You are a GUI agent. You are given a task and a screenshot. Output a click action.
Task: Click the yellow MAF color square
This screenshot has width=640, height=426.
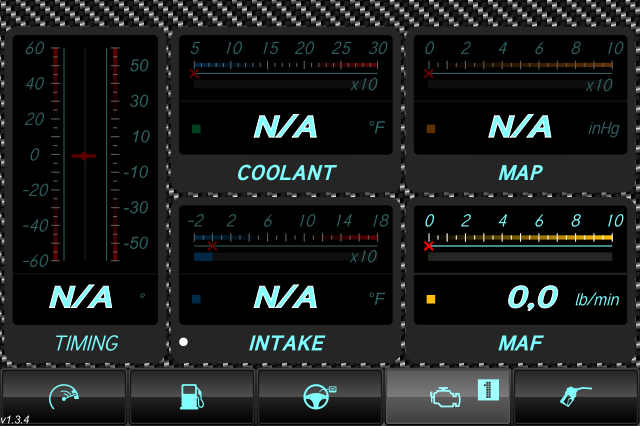coord(431,299)
